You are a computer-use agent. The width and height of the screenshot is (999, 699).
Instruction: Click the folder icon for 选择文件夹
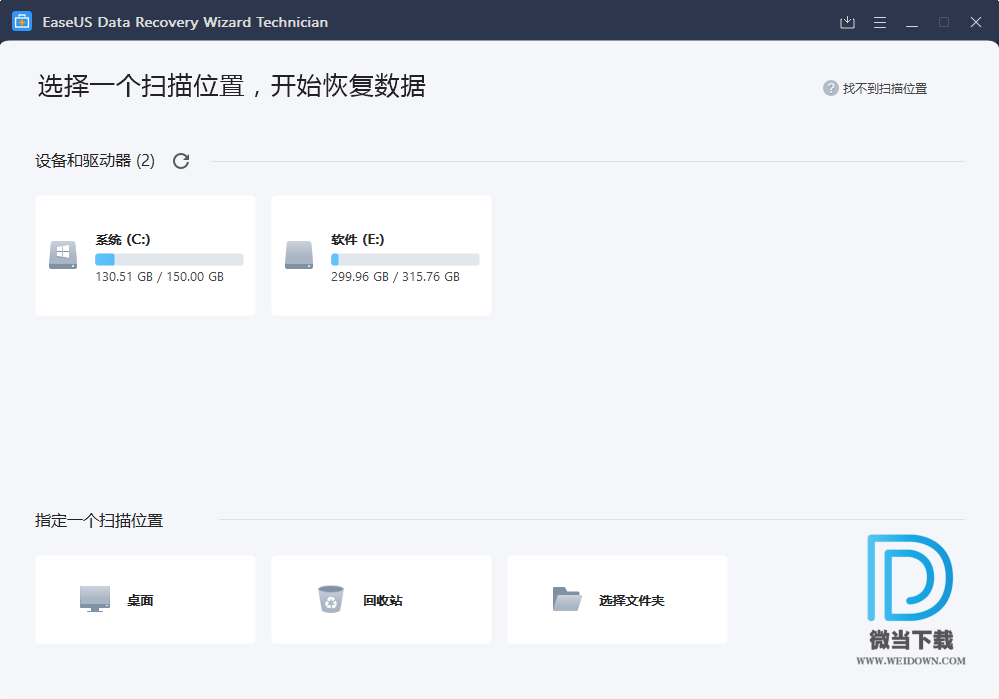click(x=566, y=599)
